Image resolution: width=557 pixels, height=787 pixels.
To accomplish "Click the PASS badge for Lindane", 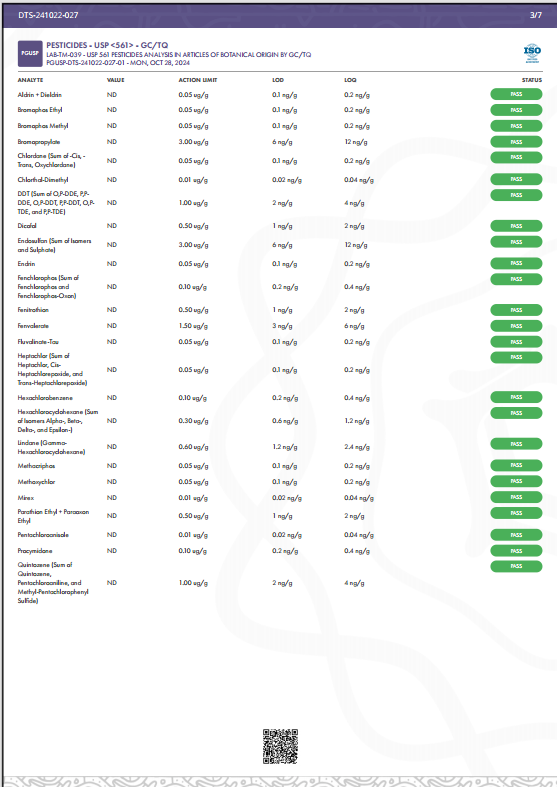I will 516,444.
